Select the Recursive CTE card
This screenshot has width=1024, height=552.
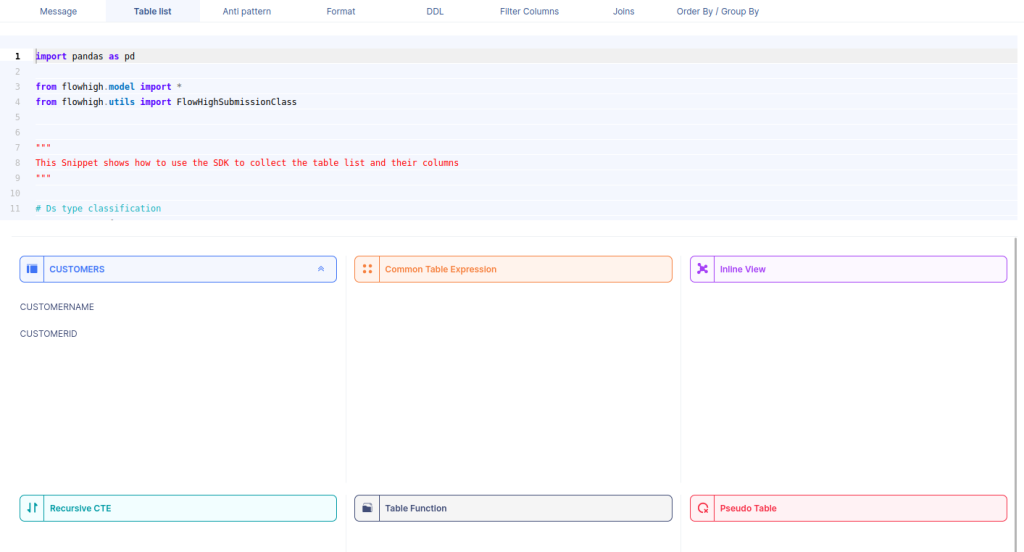[178, 508]
